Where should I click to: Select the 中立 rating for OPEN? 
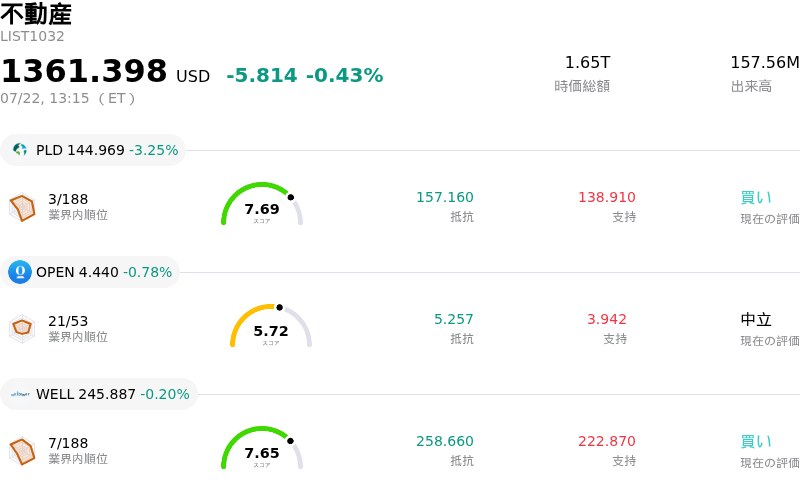[756, 320]
